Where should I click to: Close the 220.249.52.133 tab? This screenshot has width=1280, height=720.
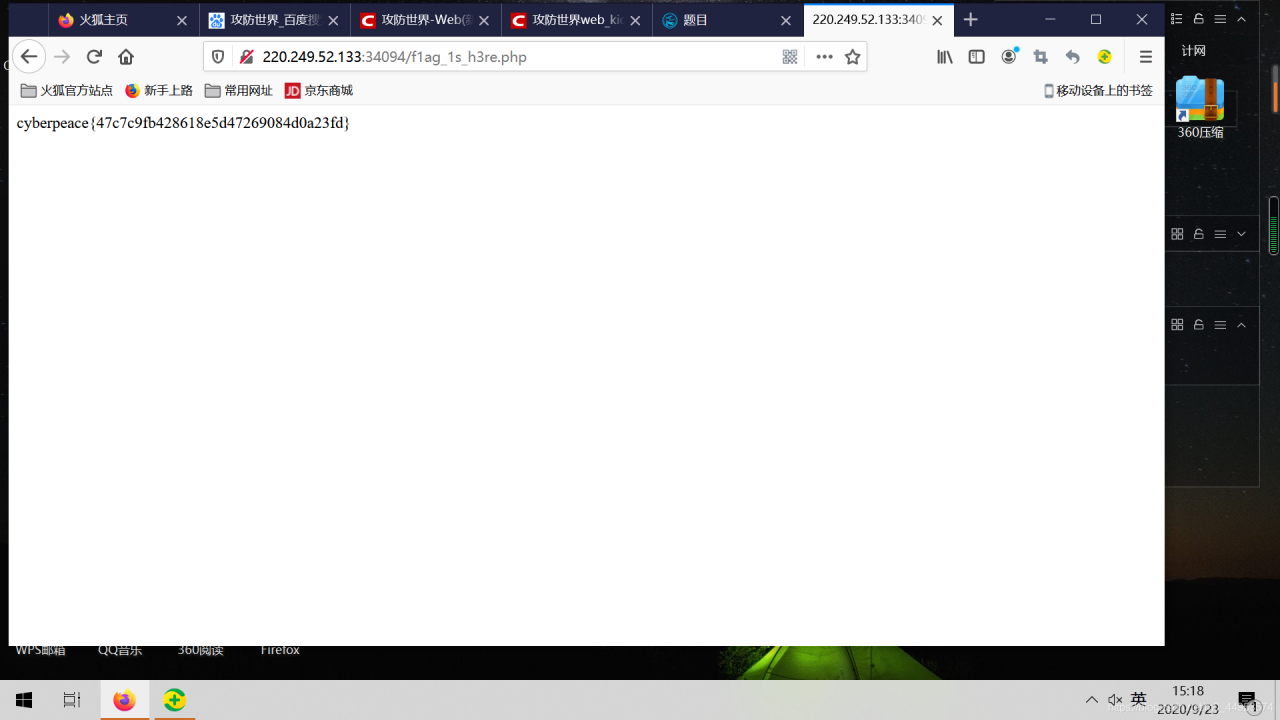tap(937, 20)
